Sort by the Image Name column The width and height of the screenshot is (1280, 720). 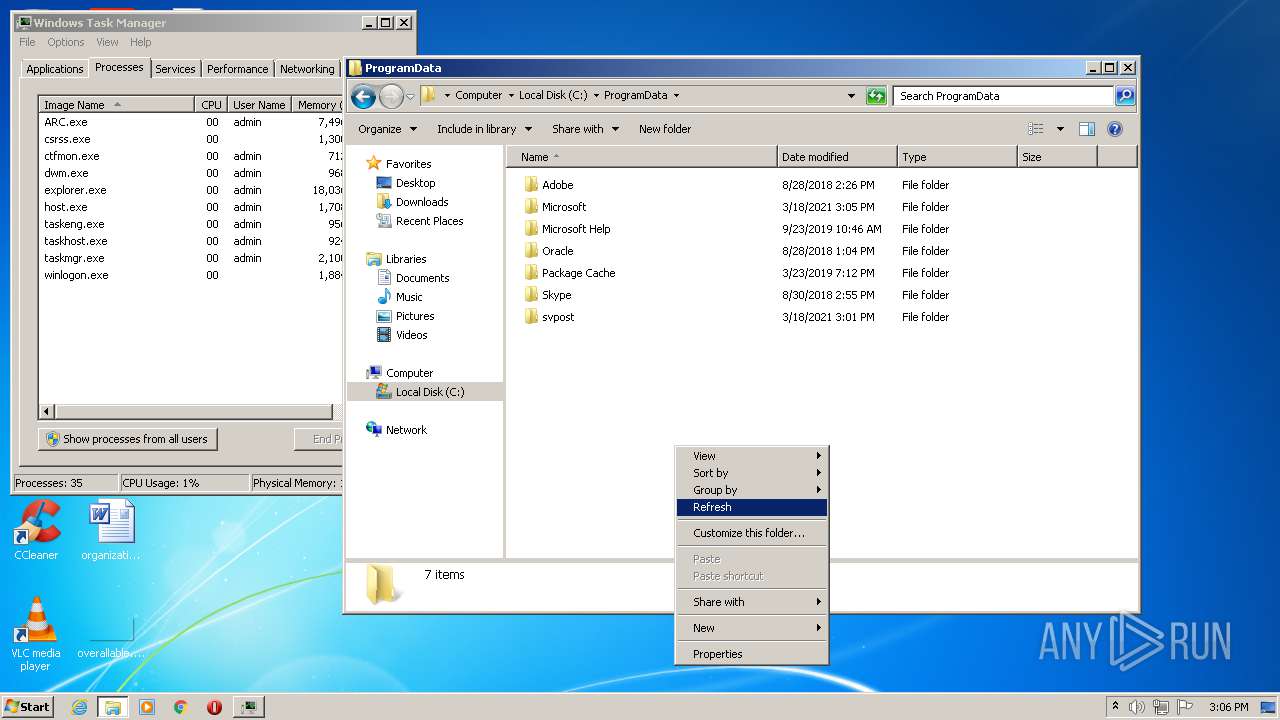point(116,105)
